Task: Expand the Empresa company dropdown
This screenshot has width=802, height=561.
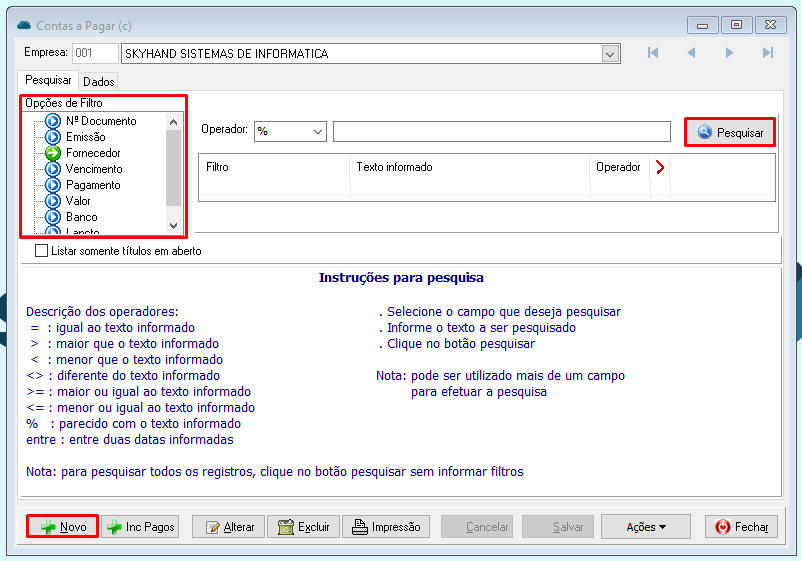Action: [x=610, y=54]
